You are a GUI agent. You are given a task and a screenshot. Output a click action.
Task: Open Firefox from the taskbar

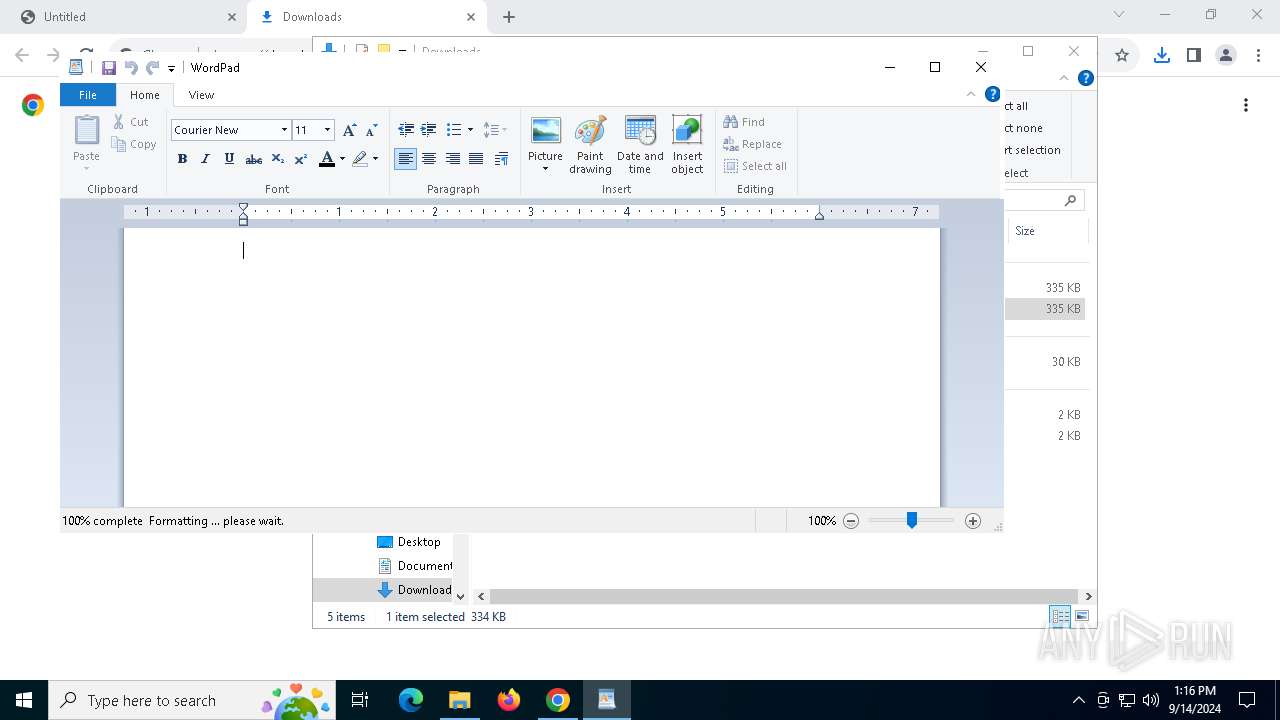coord(509,700)
